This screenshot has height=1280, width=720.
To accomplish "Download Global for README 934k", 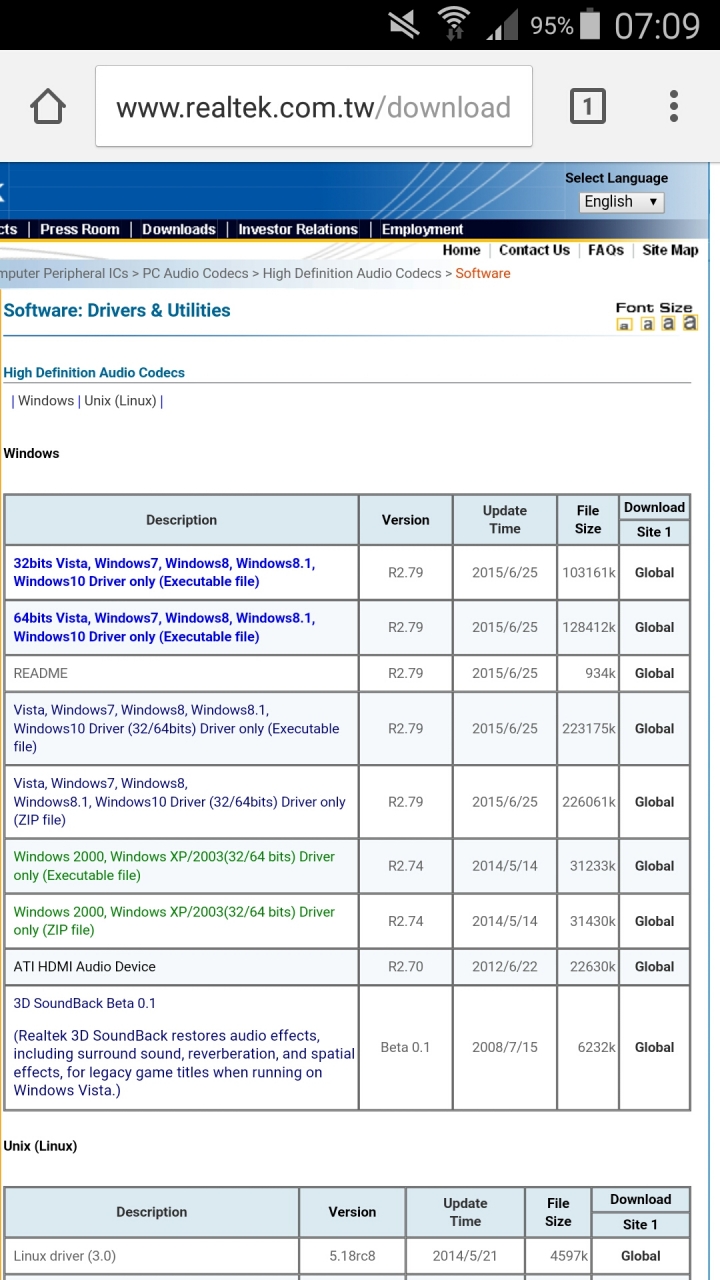I will tap(654, 673).
